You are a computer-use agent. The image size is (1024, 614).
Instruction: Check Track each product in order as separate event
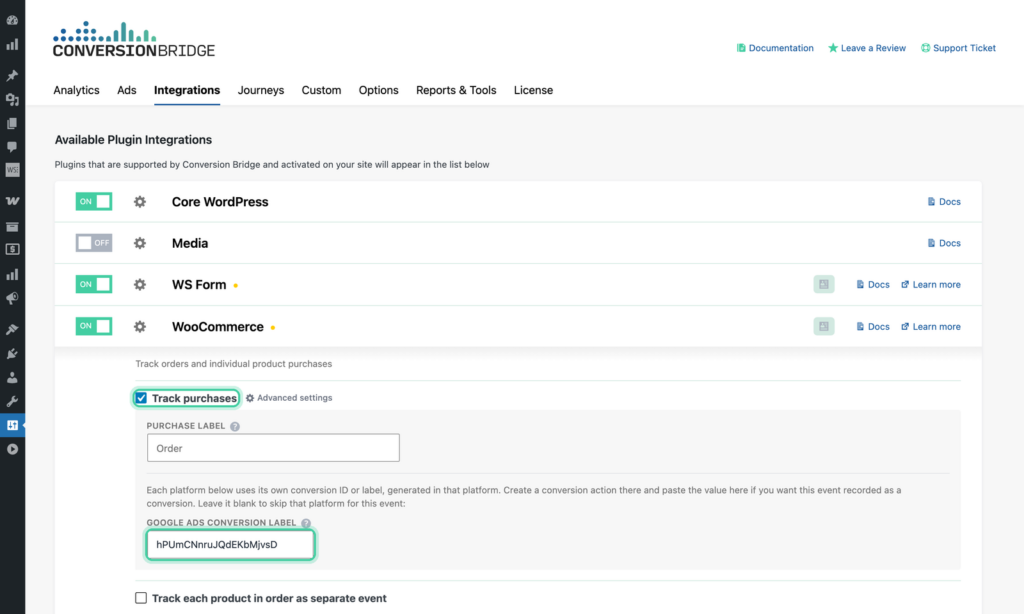[x=141, y=598]
